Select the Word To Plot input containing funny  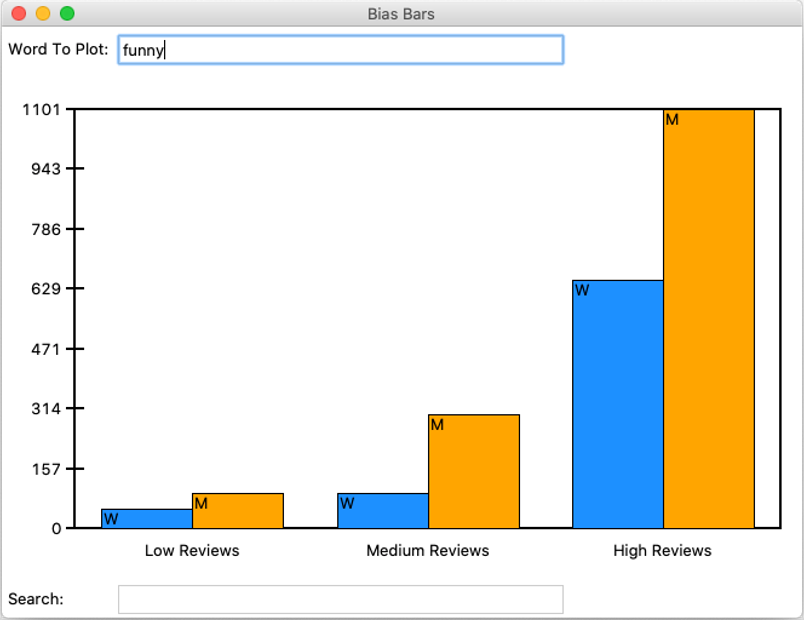pos(340,50)
